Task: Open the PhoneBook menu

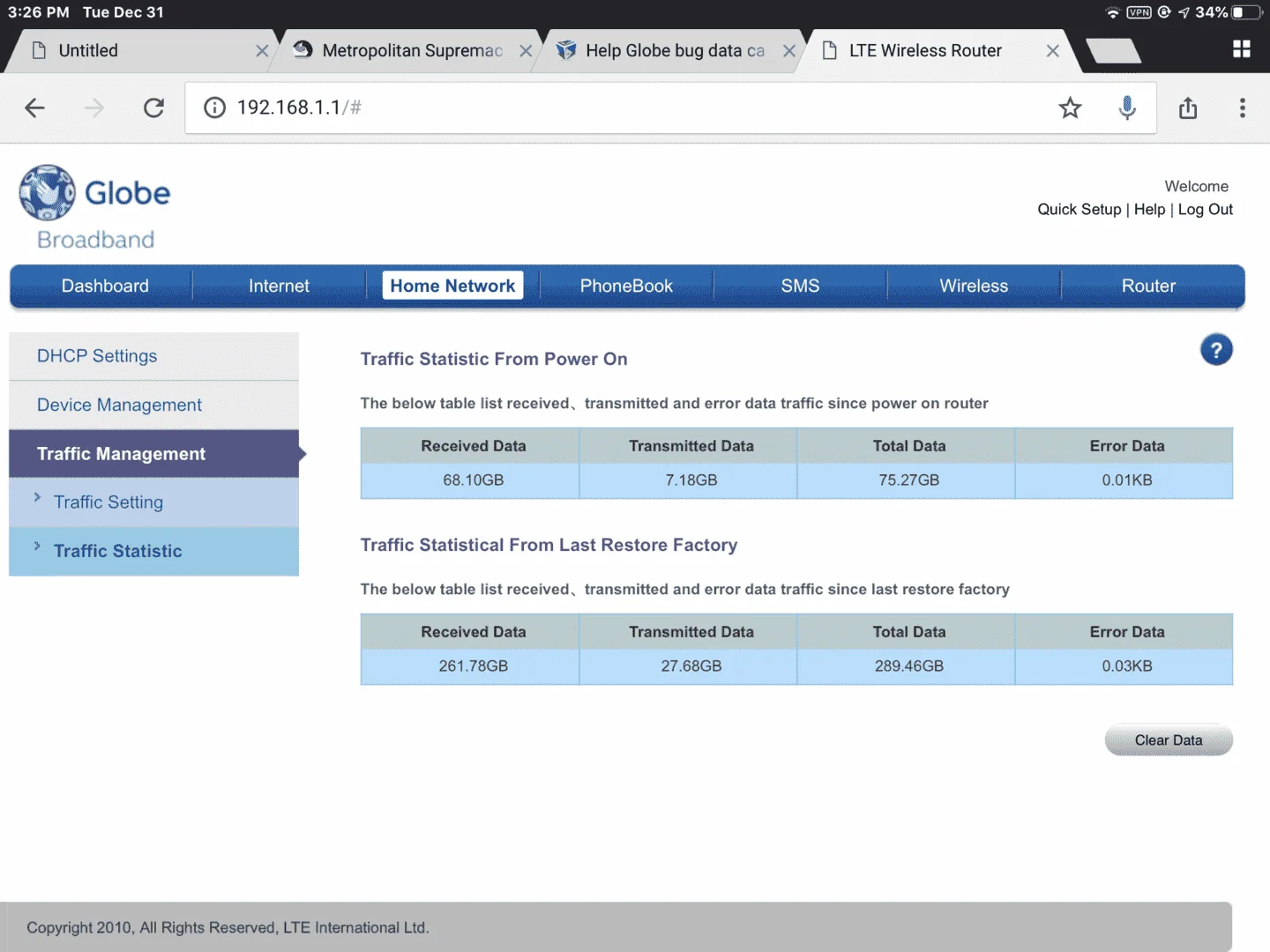Action: coord(626,286)
